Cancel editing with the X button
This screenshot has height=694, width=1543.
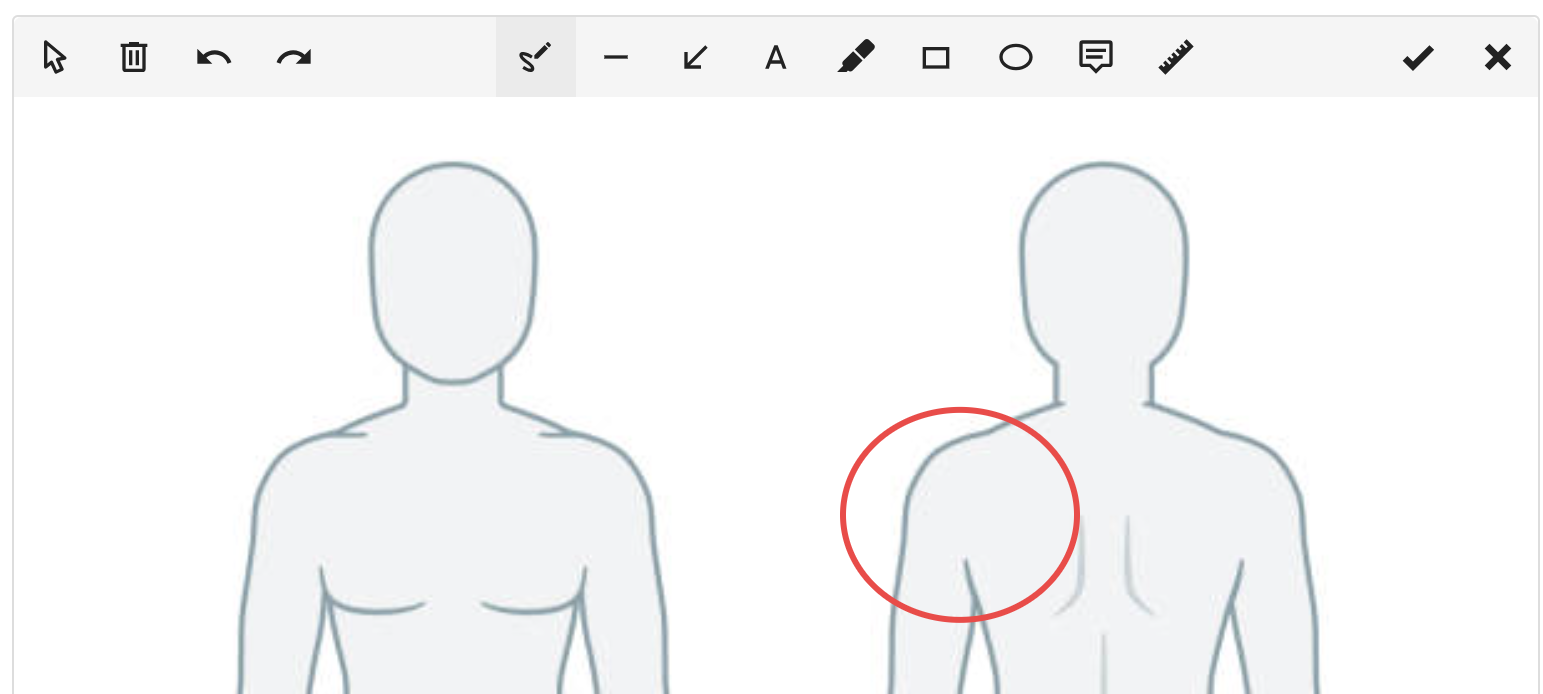[x=1498, y=58]
